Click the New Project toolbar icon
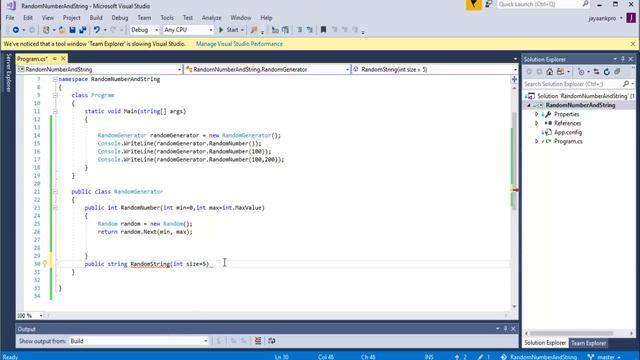The width and height of the screenshot is (640, 360). tap(46, 30)
